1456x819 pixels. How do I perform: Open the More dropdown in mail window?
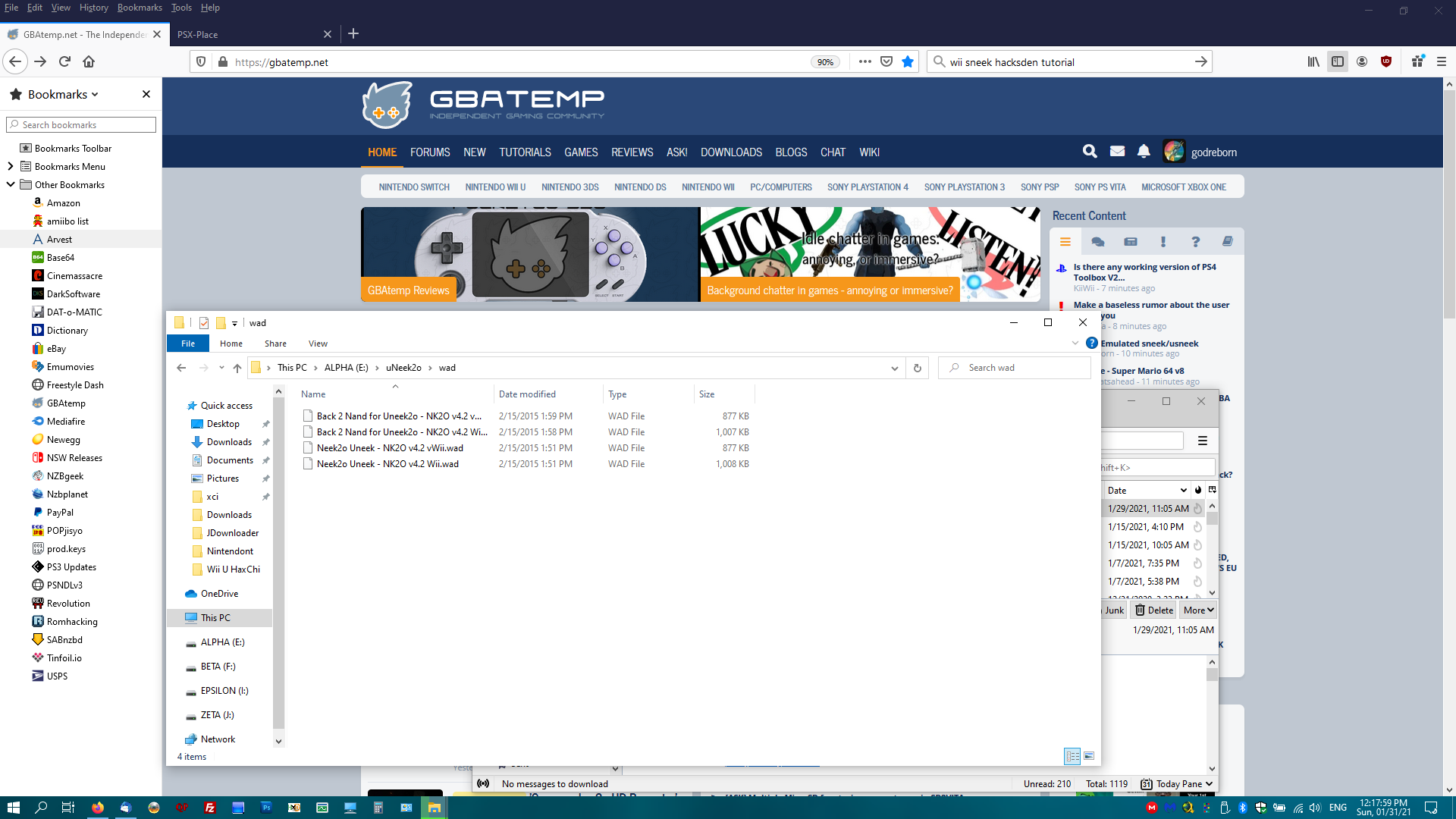(1198, 610)
